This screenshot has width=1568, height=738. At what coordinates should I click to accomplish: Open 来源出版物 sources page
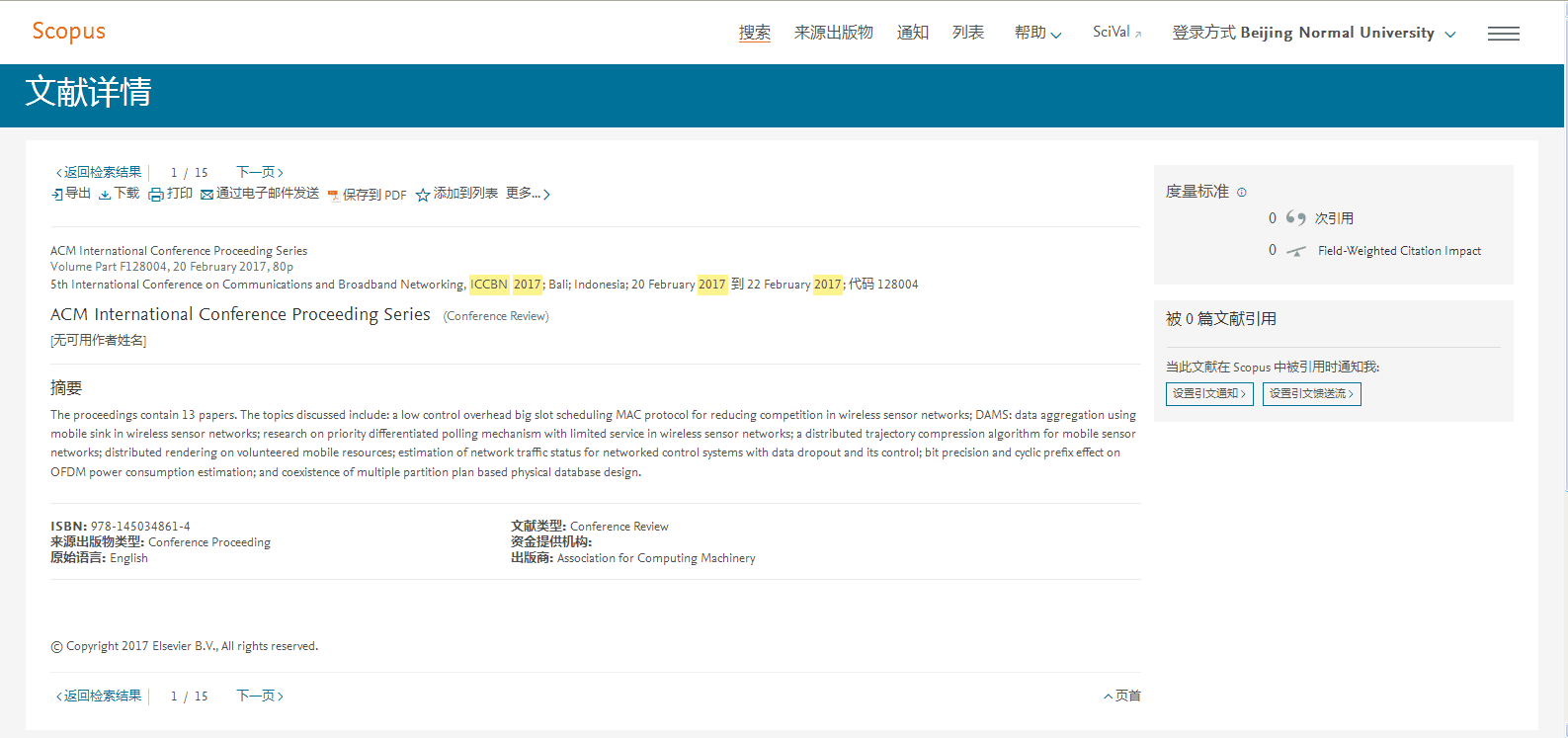(x=834, y=33)
